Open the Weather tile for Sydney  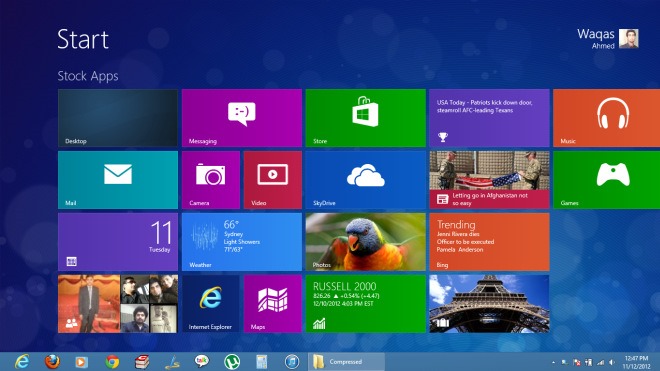point(242,242)
